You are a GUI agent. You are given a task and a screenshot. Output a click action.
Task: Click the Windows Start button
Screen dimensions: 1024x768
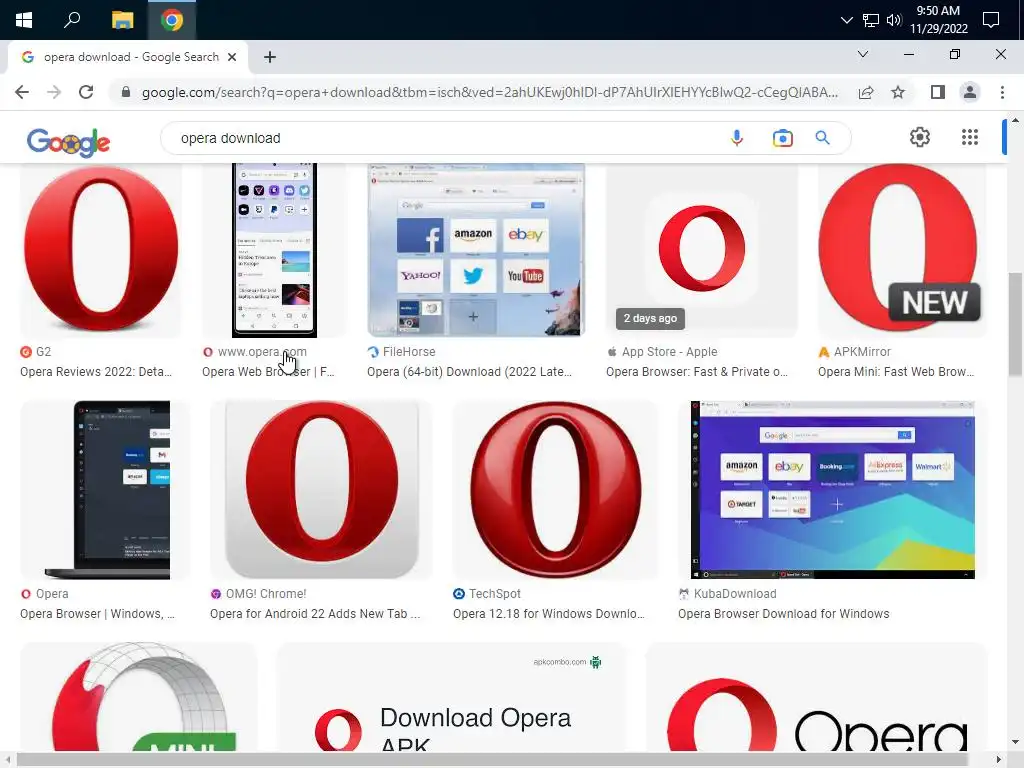(24, 20)
